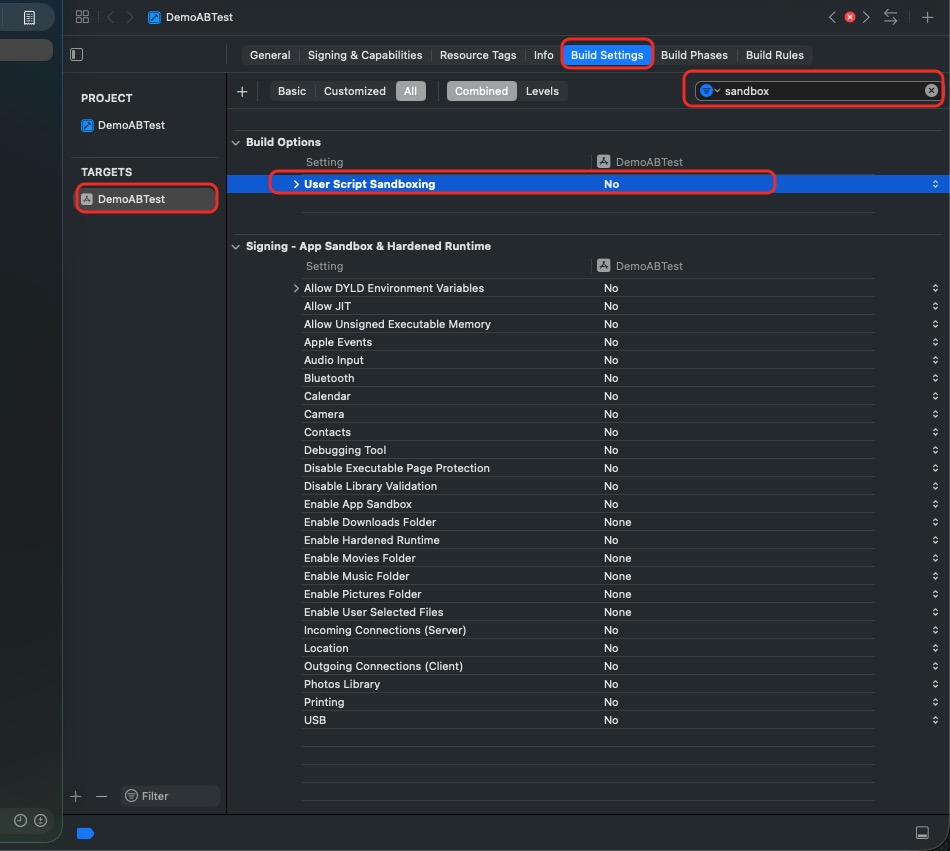
Task: Remove the selected target with the minus
Action: [101, 796]
